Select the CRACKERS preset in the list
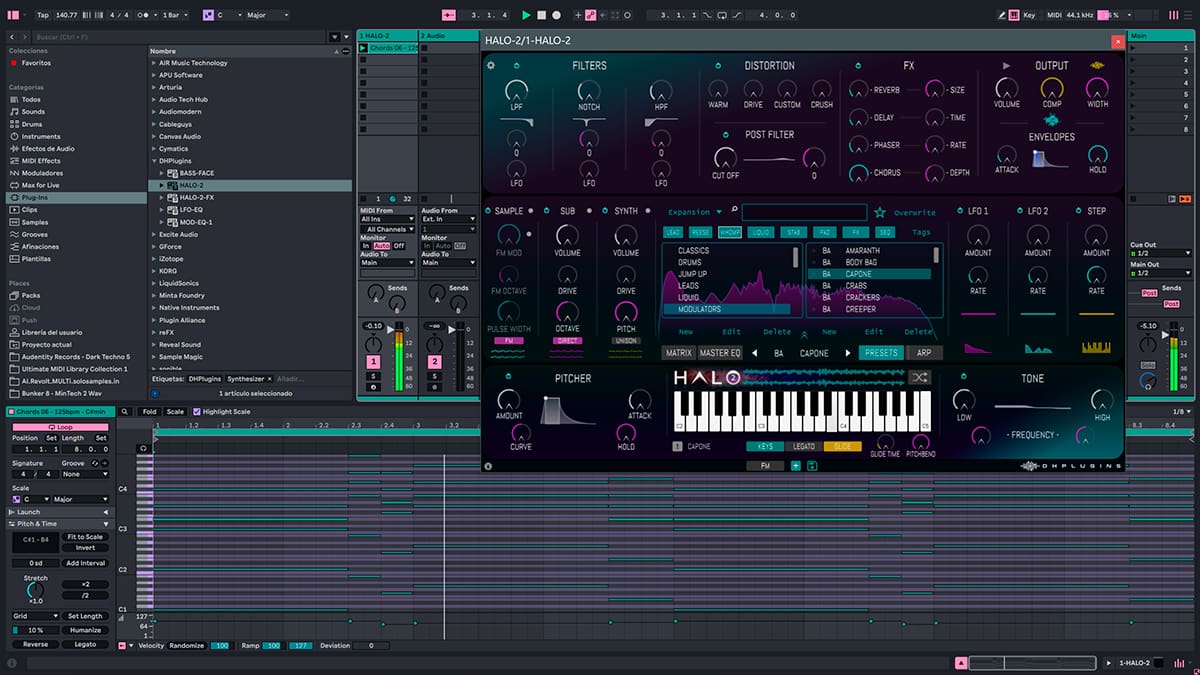Viewport: 1200px width, 675px height. coord(870,298)
